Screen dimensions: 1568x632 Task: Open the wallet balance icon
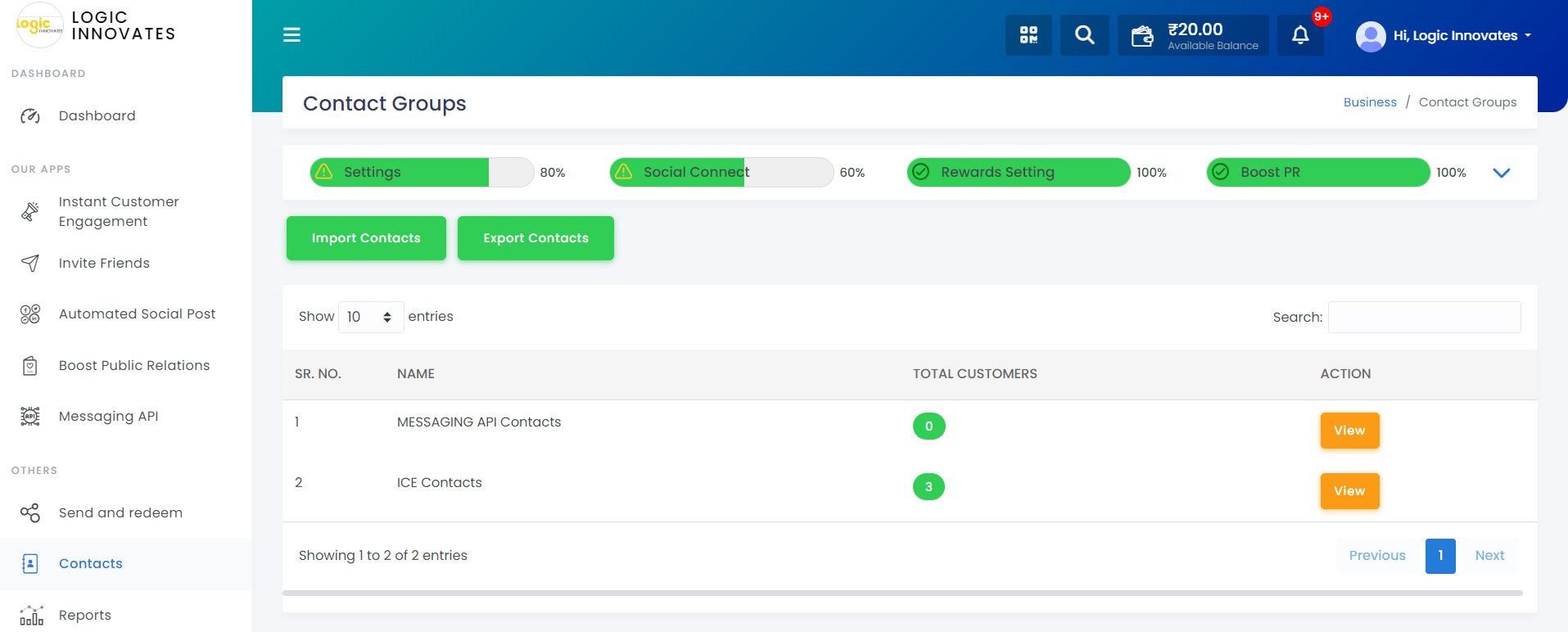pos(1141,36)
